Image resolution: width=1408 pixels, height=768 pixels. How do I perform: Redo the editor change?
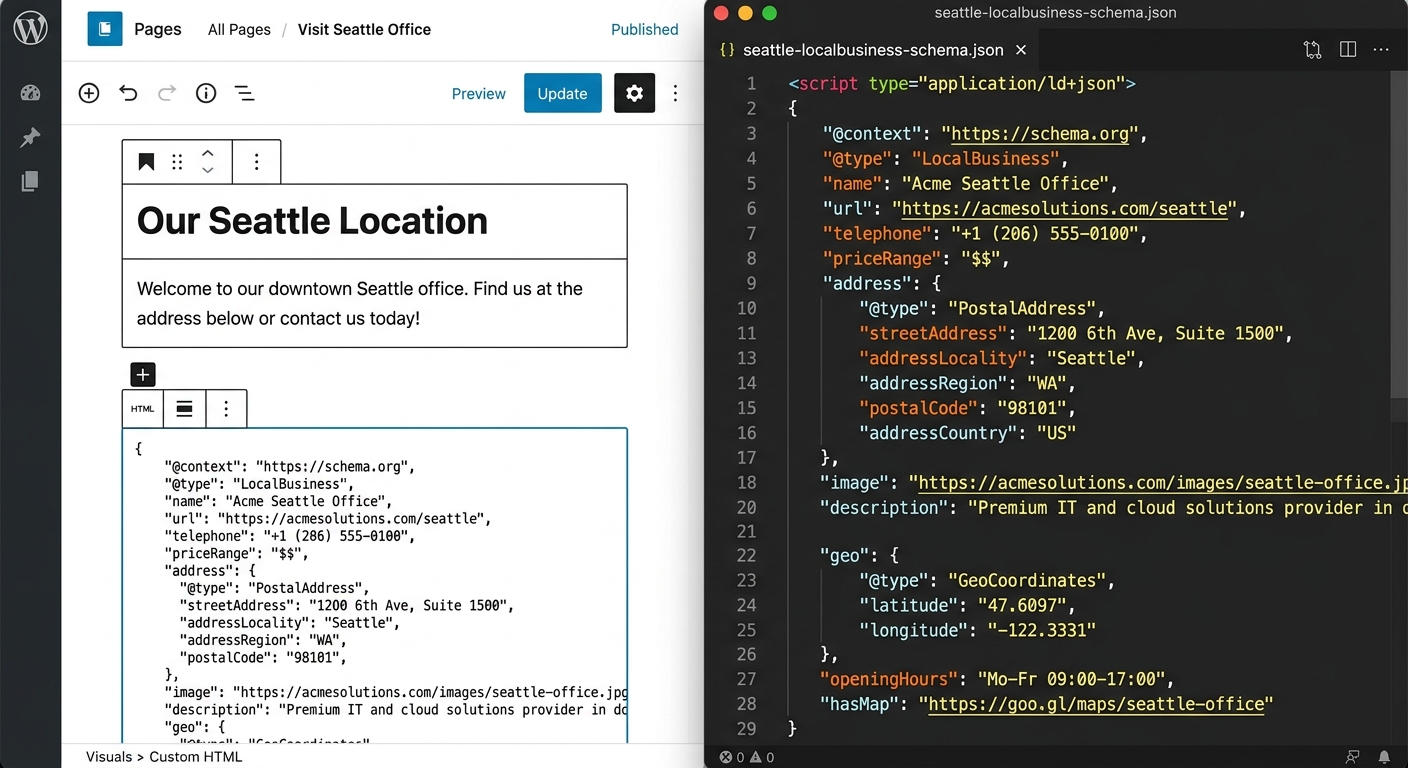click(x=167, y=93)
